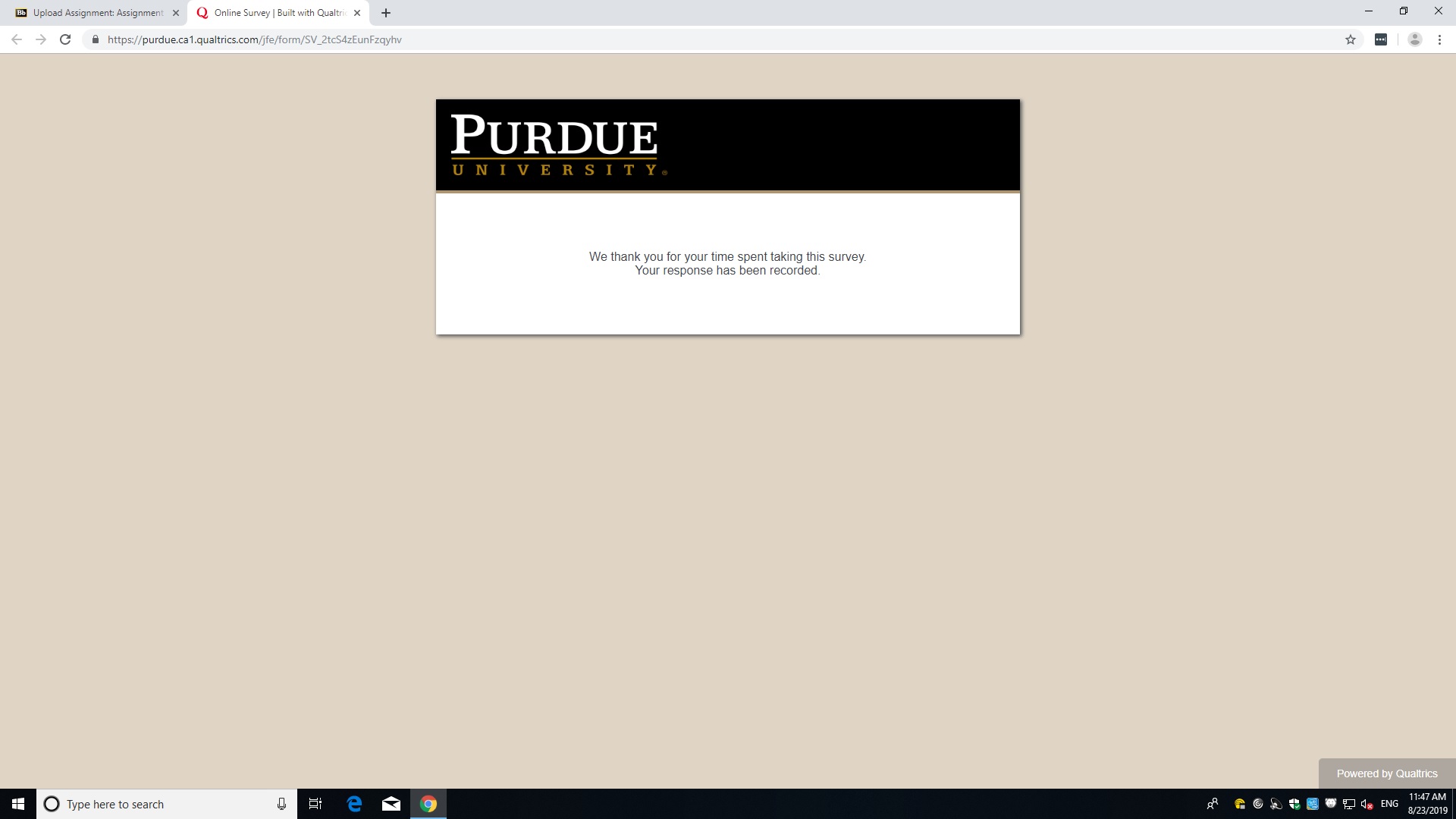Image resolution: width=1456 pixels, height=819 pixels.
Task: Open the clock calendar flyout
Action: click(1426, 803)
